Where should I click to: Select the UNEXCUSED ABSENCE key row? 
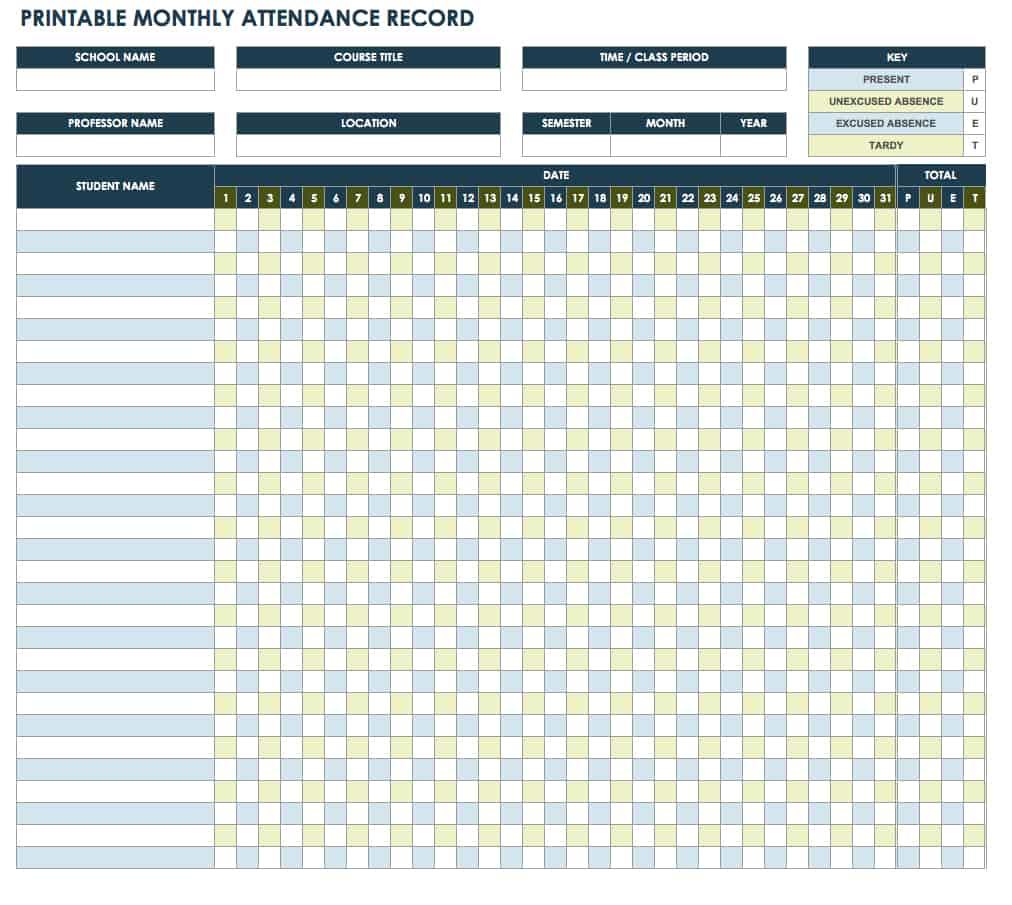tap(885, 101)
